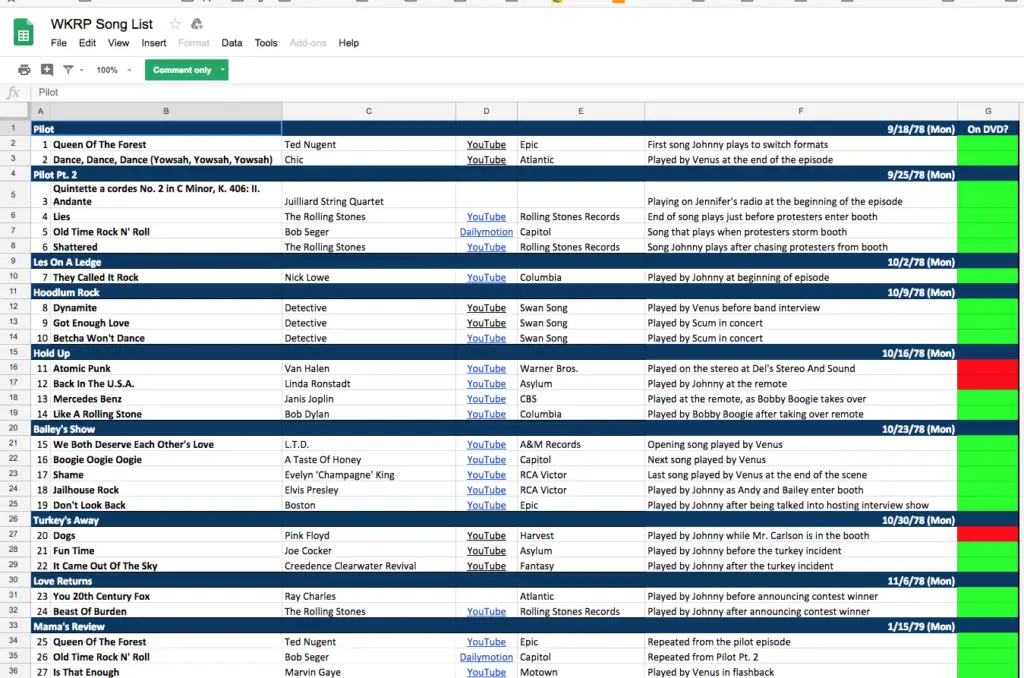This screenshot has width=1024, height=678.
Task: Open the YouTube link for Is That Enough
Action: [x=486, y=672]
